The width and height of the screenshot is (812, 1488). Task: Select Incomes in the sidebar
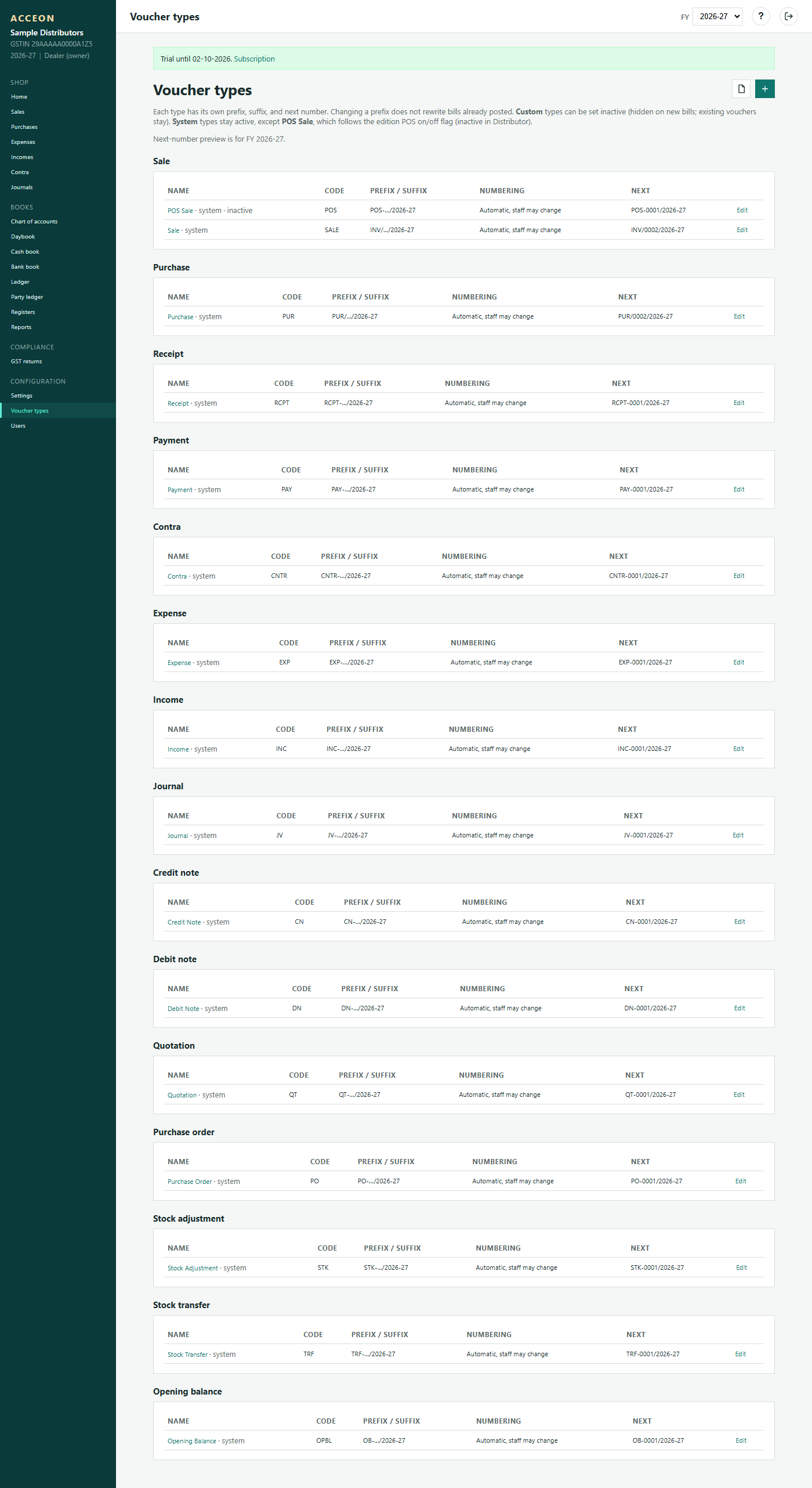coord(22,157)
